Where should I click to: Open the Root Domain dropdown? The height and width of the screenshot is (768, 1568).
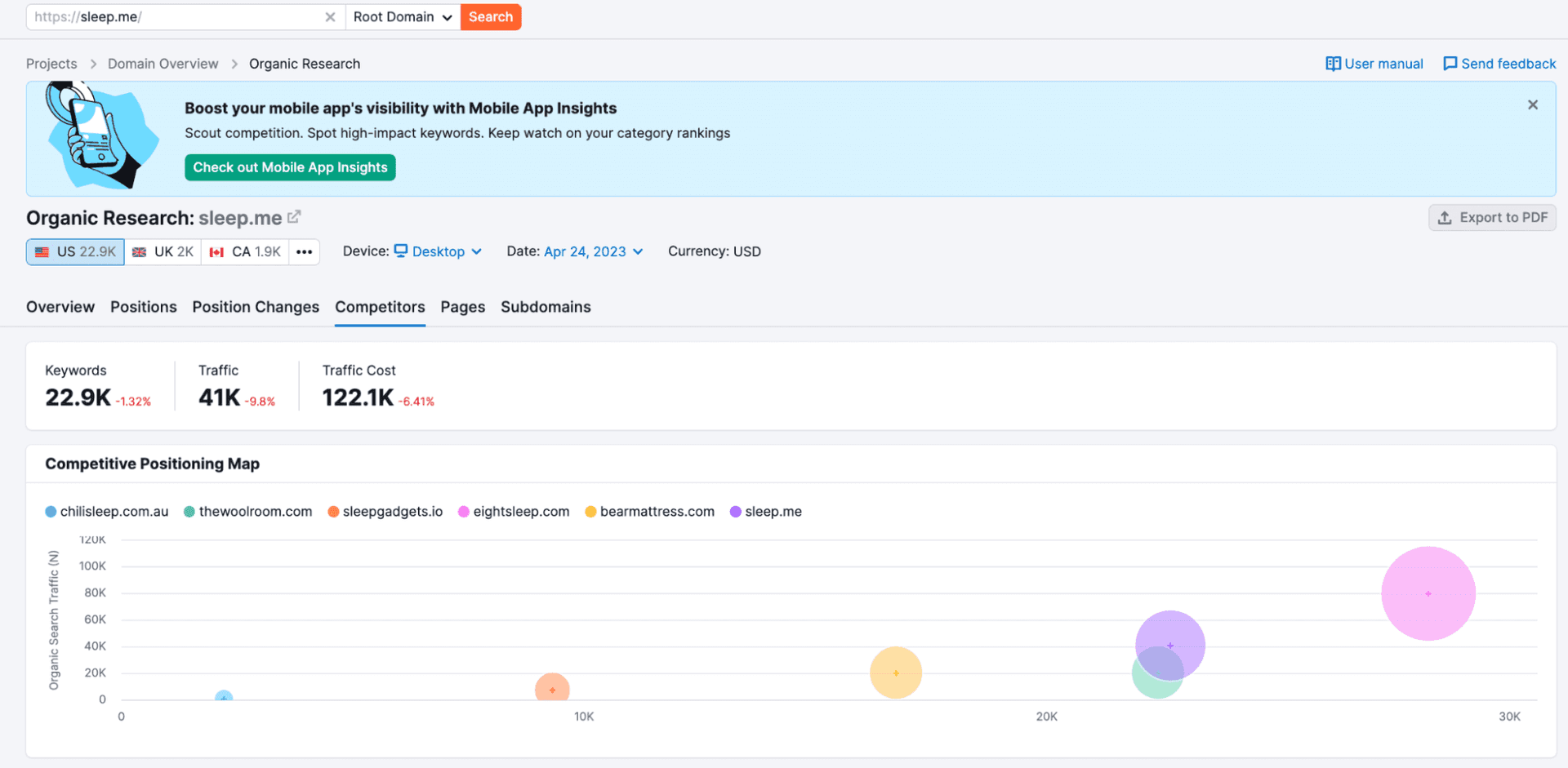tap(403, 17)
